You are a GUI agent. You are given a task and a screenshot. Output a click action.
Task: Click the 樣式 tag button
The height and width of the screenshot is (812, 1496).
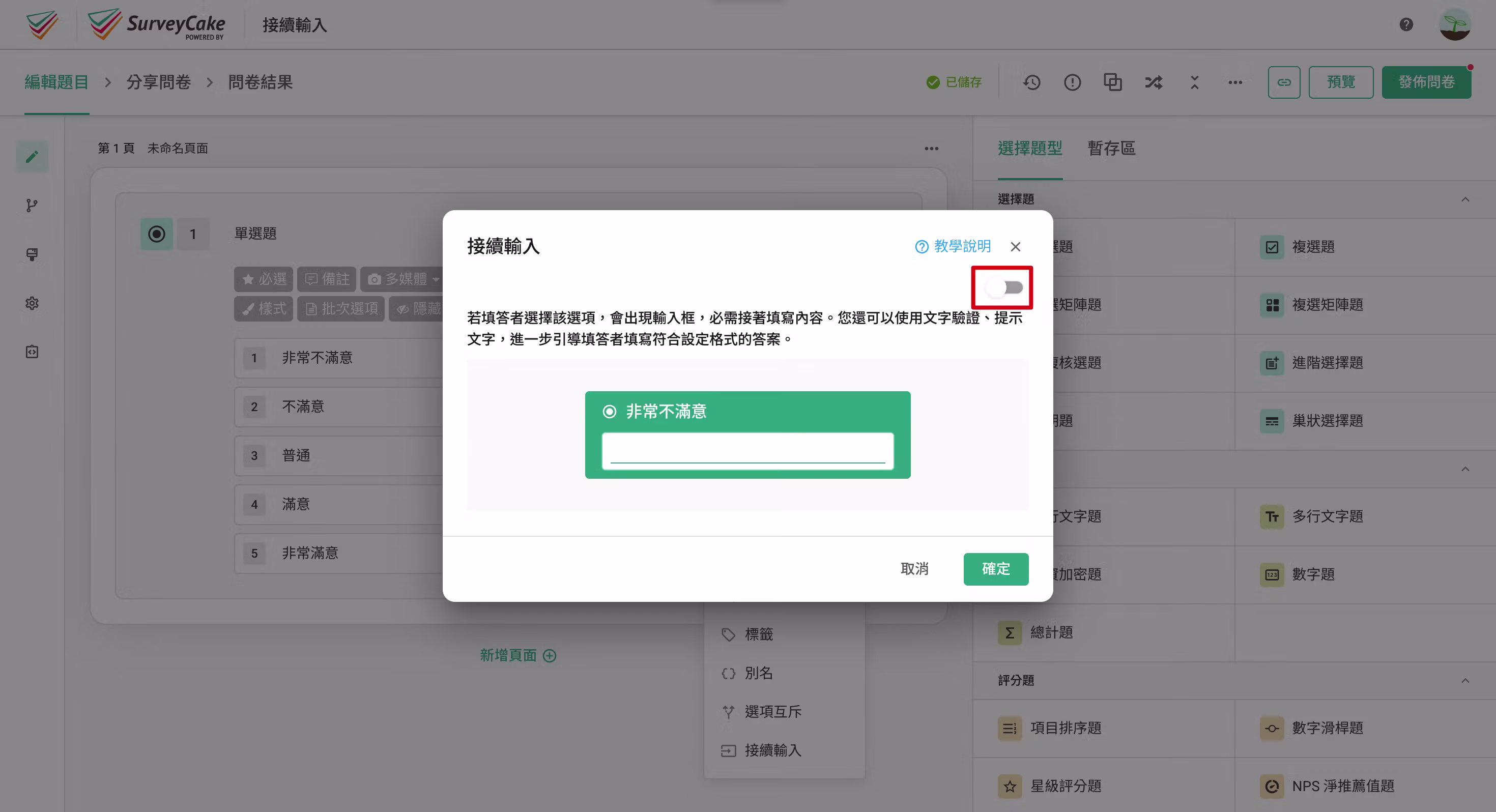264,308
